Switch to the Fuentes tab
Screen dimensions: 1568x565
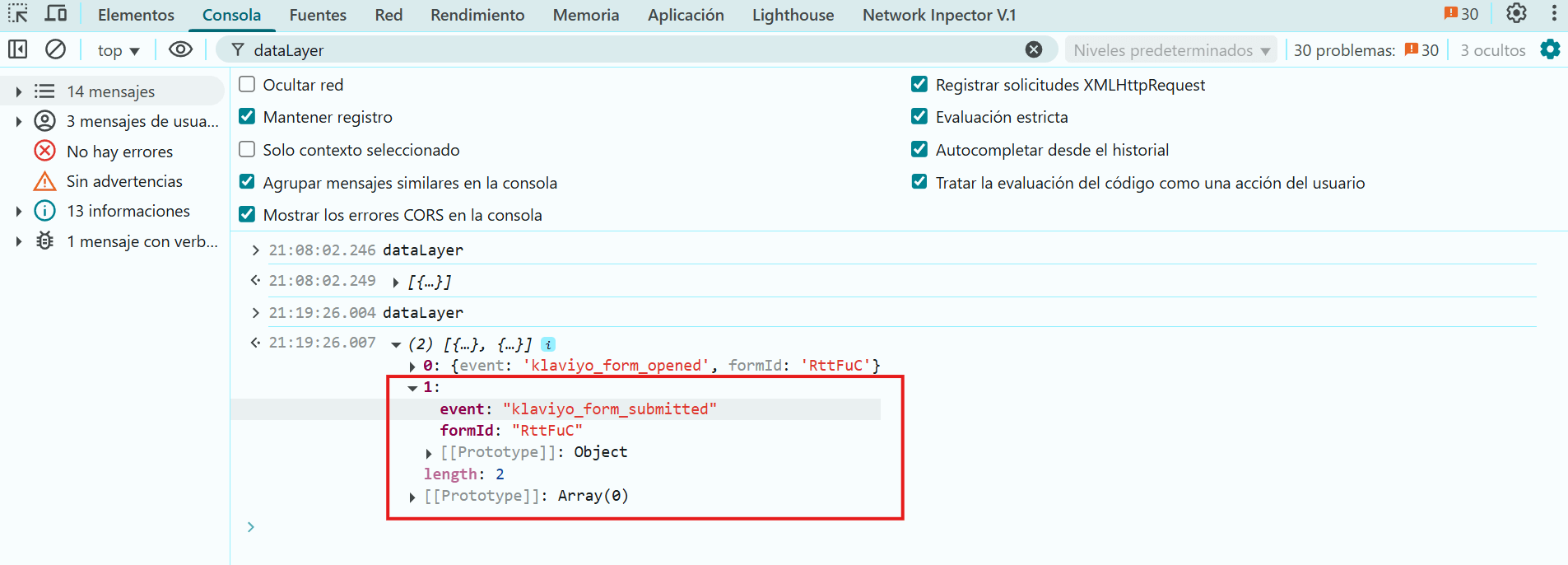tap(318, 15)
